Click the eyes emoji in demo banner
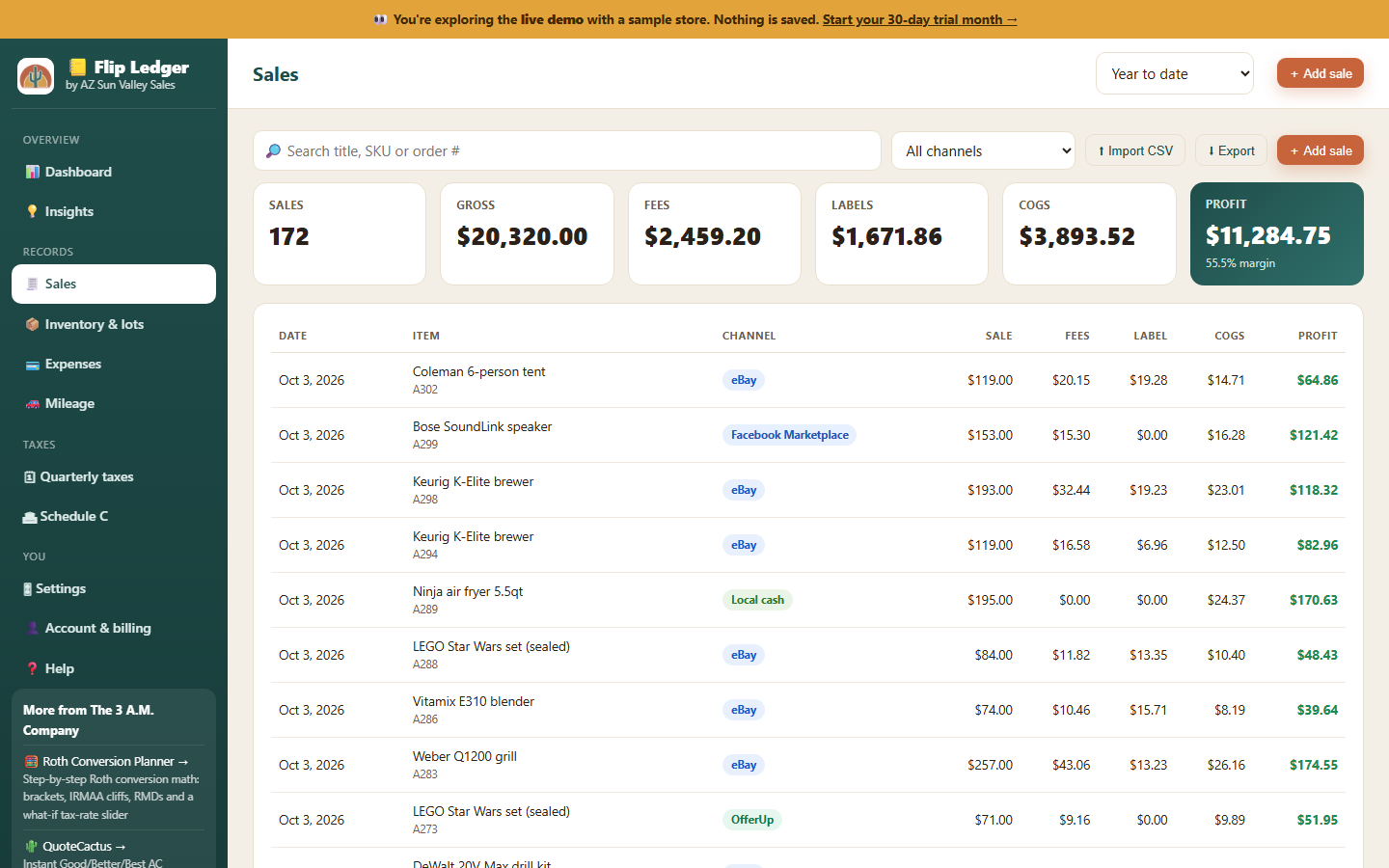Screen dimensions: 1389x868 click(x=380, y=19)
